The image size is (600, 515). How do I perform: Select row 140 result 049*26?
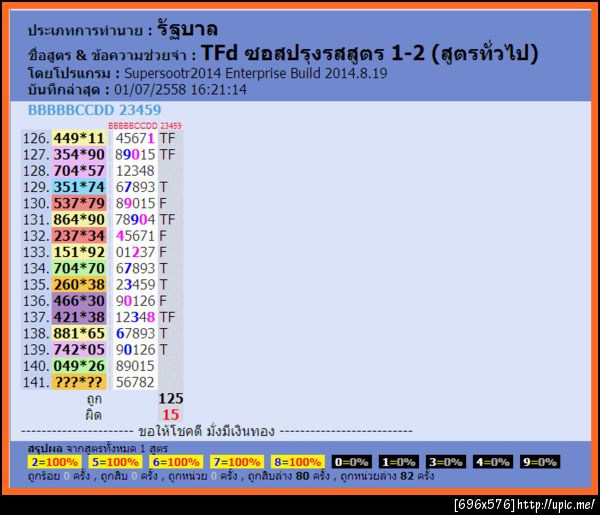pyautogui.click(x=79, y=366)
